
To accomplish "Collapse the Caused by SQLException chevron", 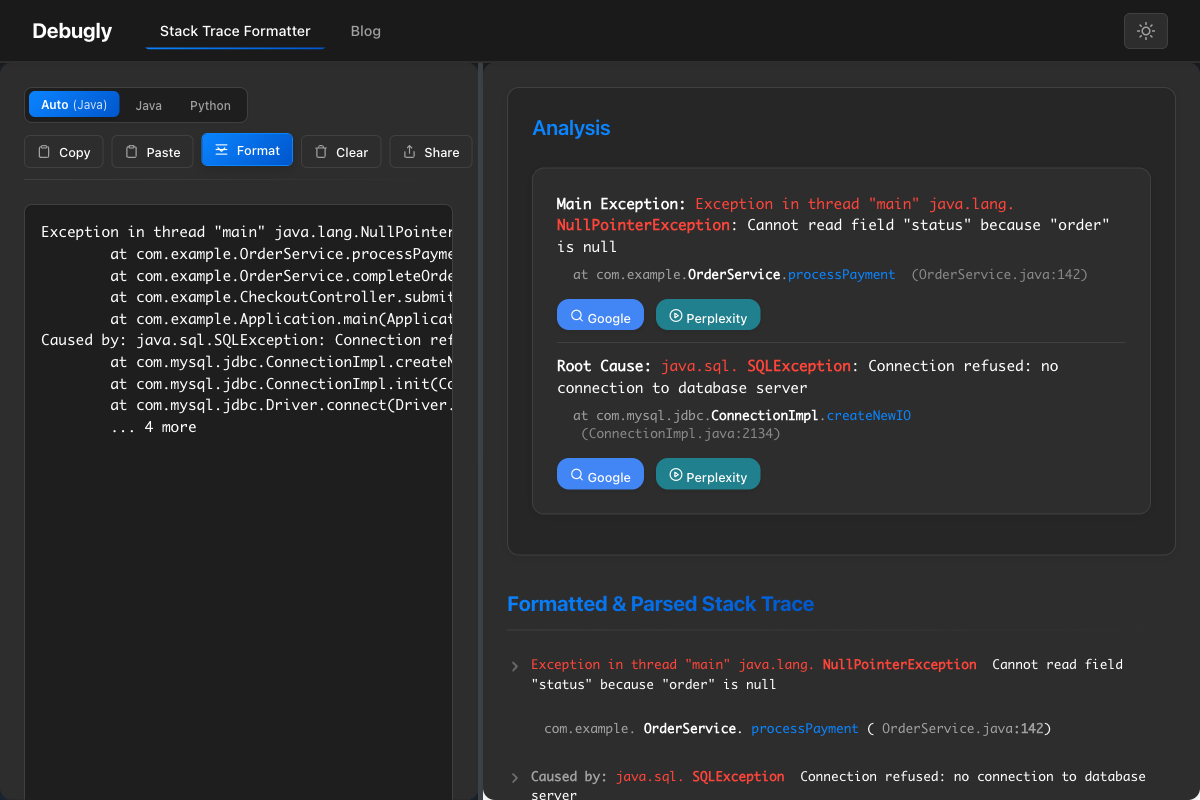I will [515, 778].
